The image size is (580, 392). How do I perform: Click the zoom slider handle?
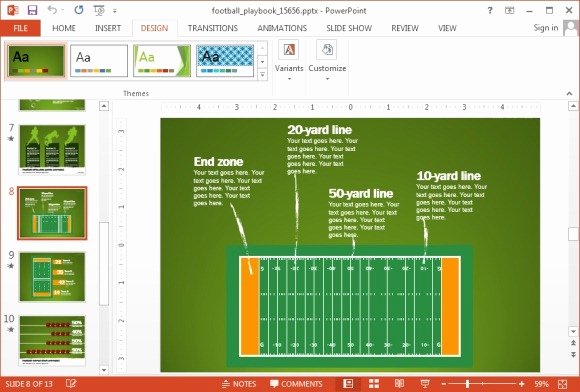[x=468, y=384]
